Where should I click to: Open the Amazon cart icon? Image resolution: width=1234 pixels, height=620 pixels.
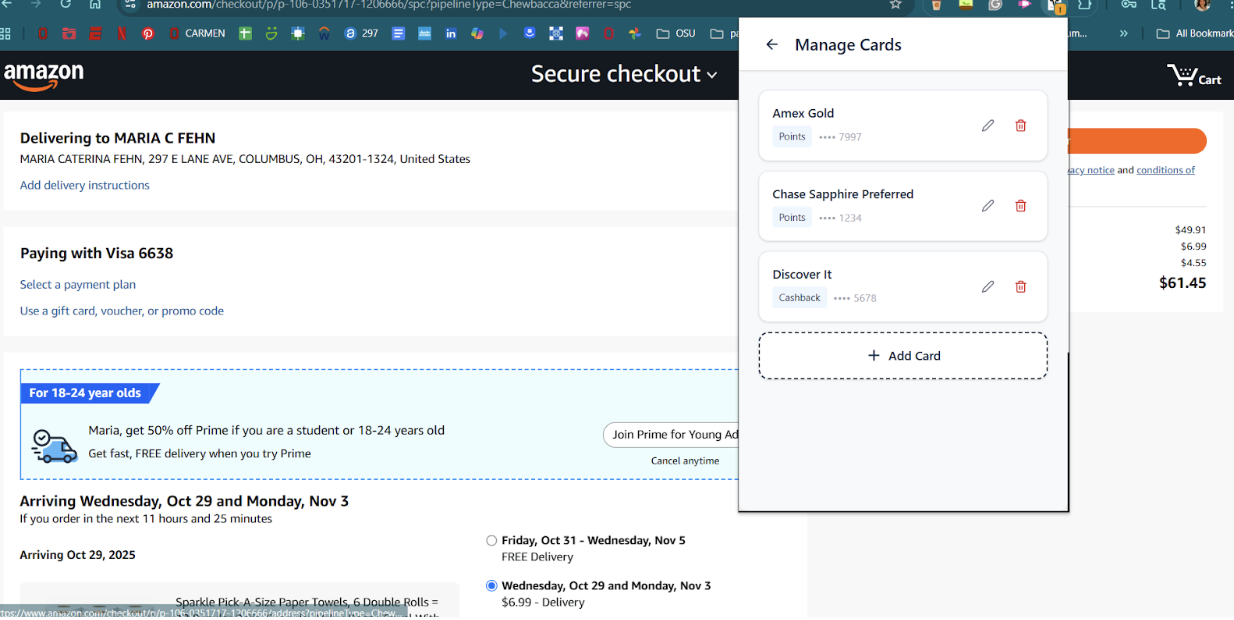tap(1194, 75)
